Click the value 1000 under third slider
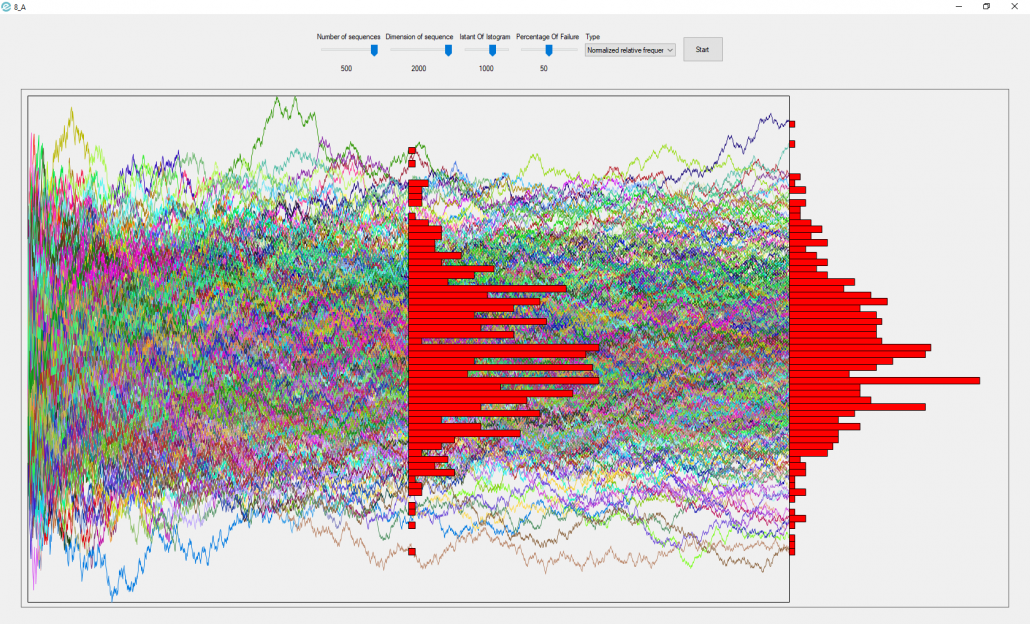 (486, 69)
